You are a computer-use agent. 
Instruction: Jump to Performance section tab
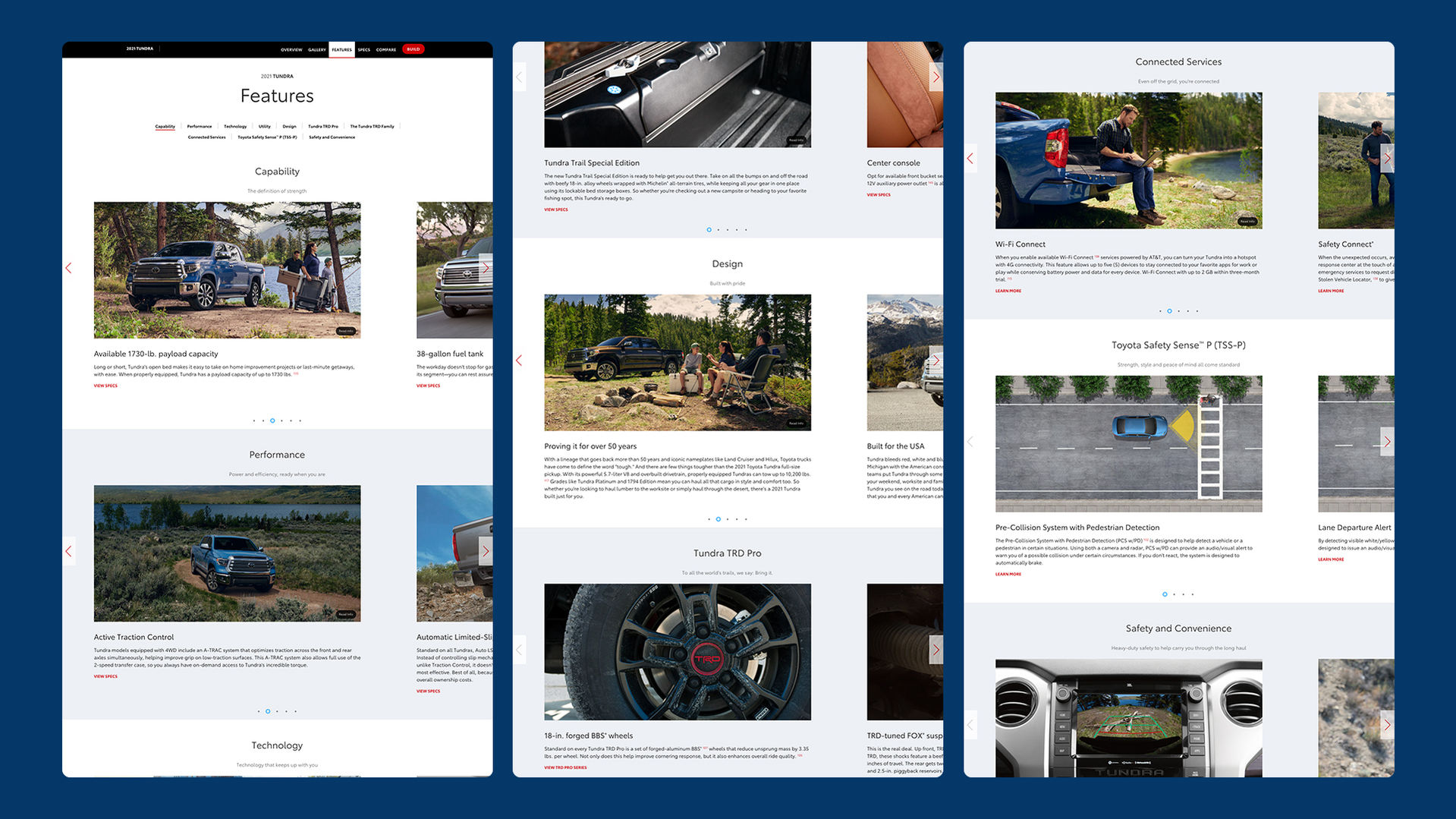tap(200, 127)
